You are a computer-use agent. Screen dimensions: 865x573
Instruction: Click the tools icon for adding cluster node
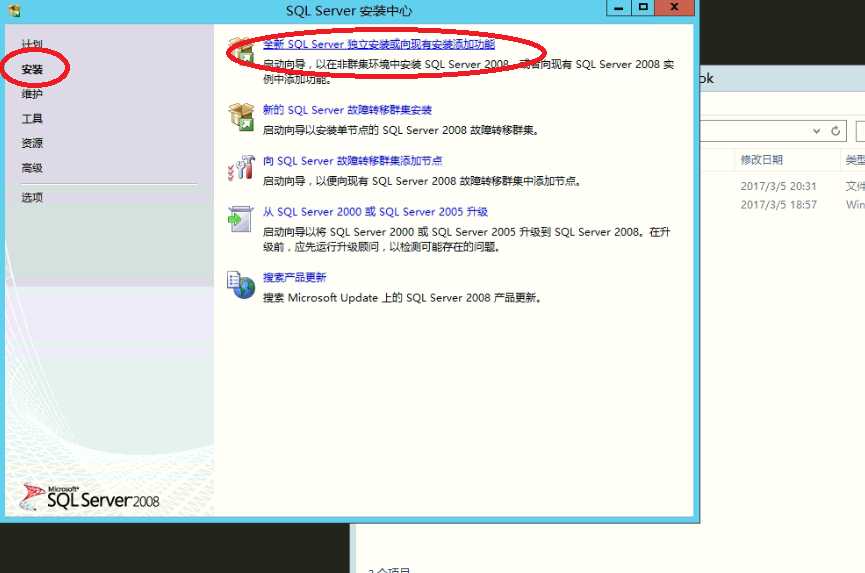tap(241, 168)
